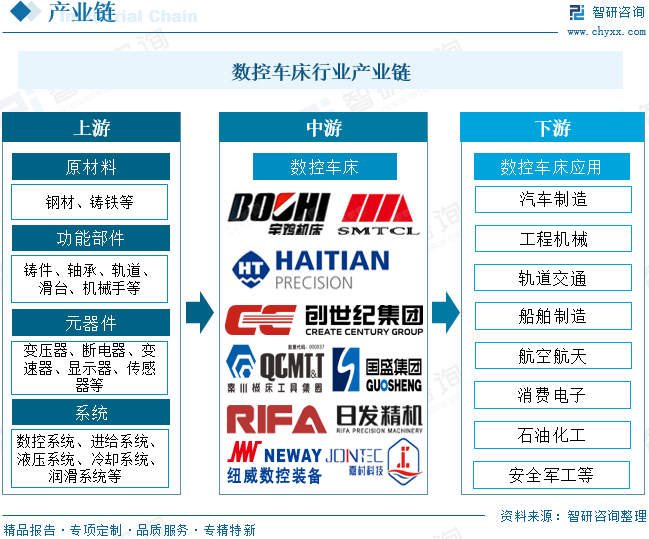Screen dimensions: 649x539
Task: Click the 资料来源：智研咨询整理 text
Action: pos(573,516)
